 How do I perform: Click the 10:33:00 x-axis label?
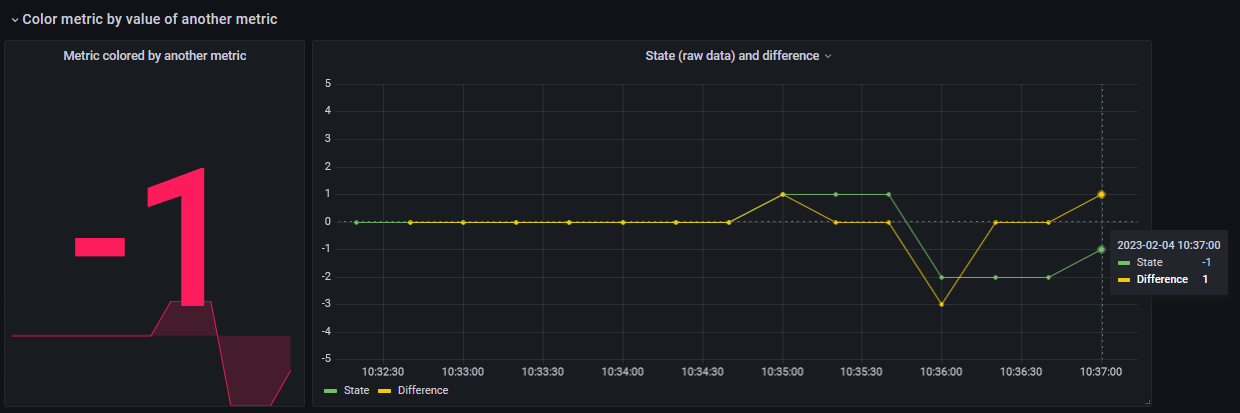click(463, 371)
